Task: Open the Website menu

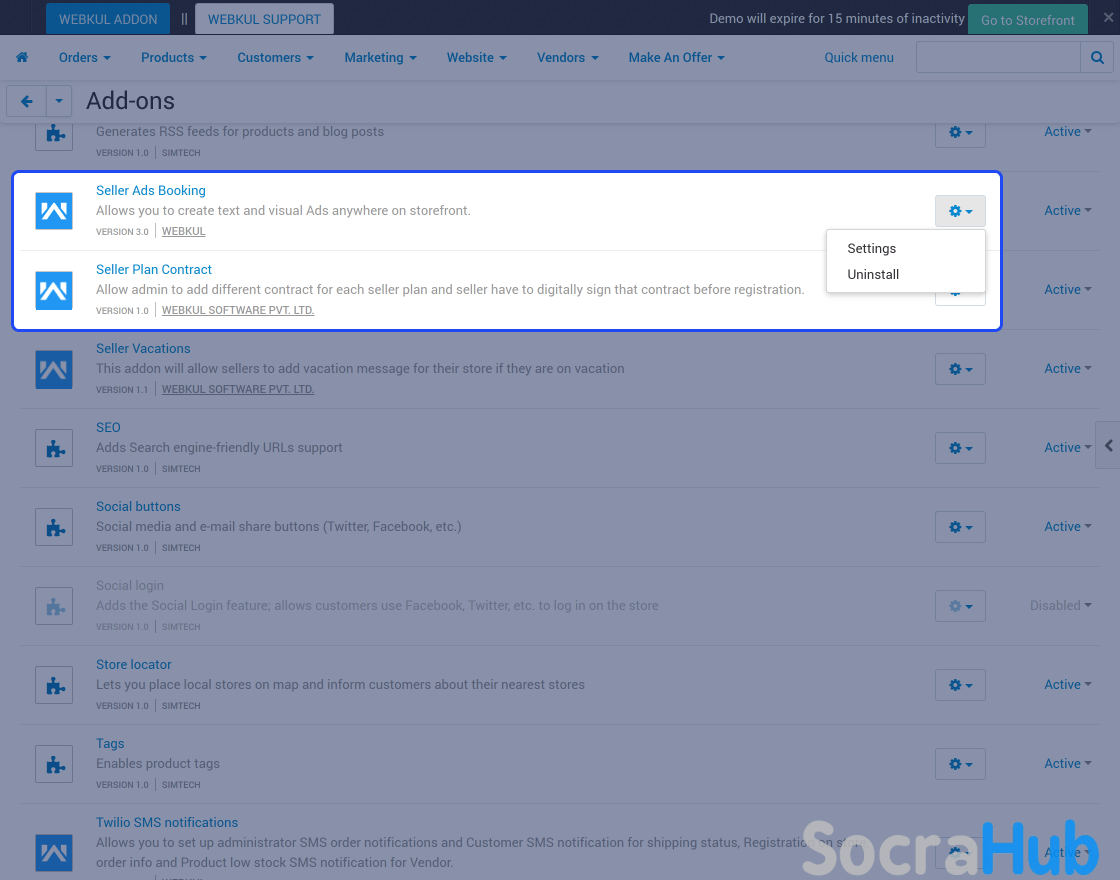Action: (x=476, y=57)
